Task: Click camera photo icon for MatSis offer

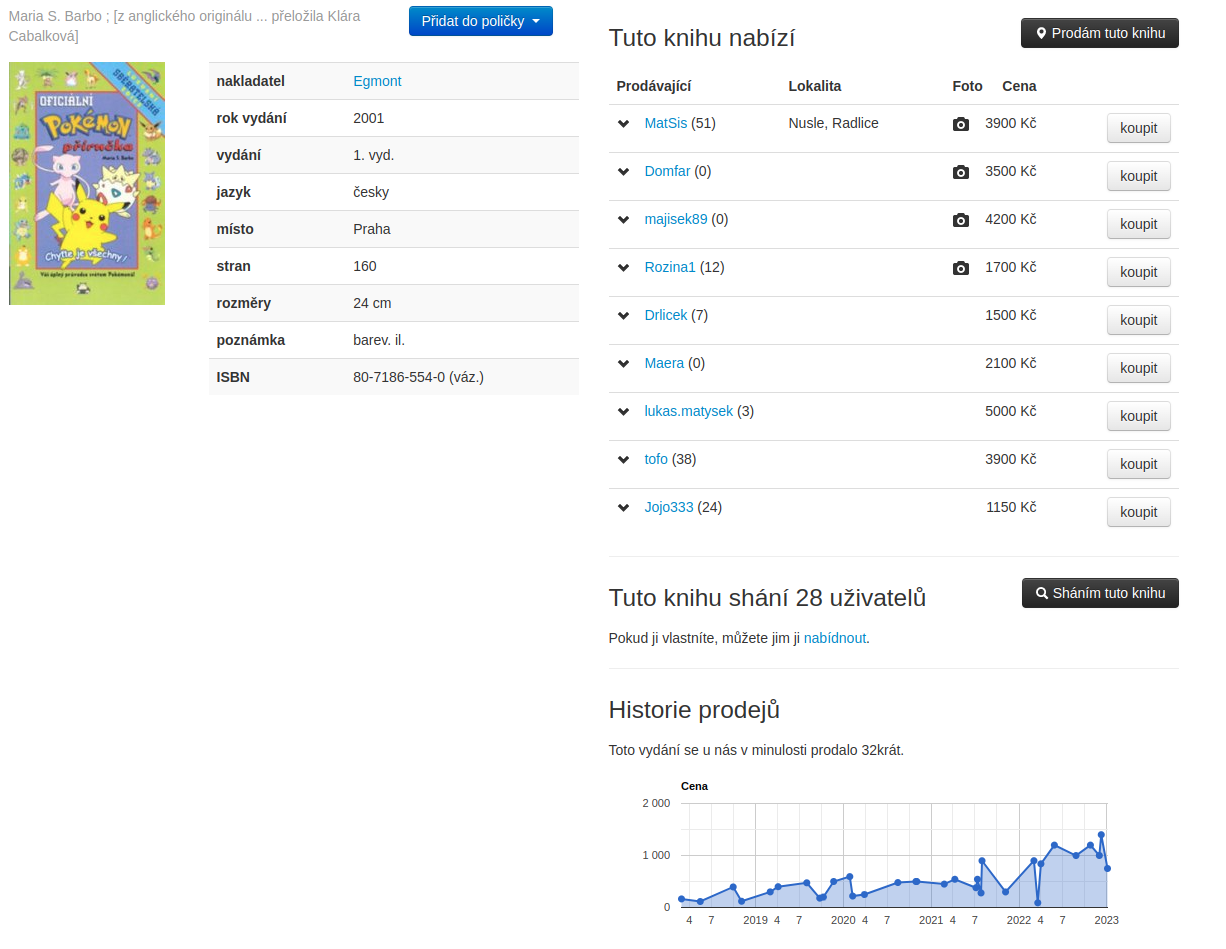Action: pos(960,124)
